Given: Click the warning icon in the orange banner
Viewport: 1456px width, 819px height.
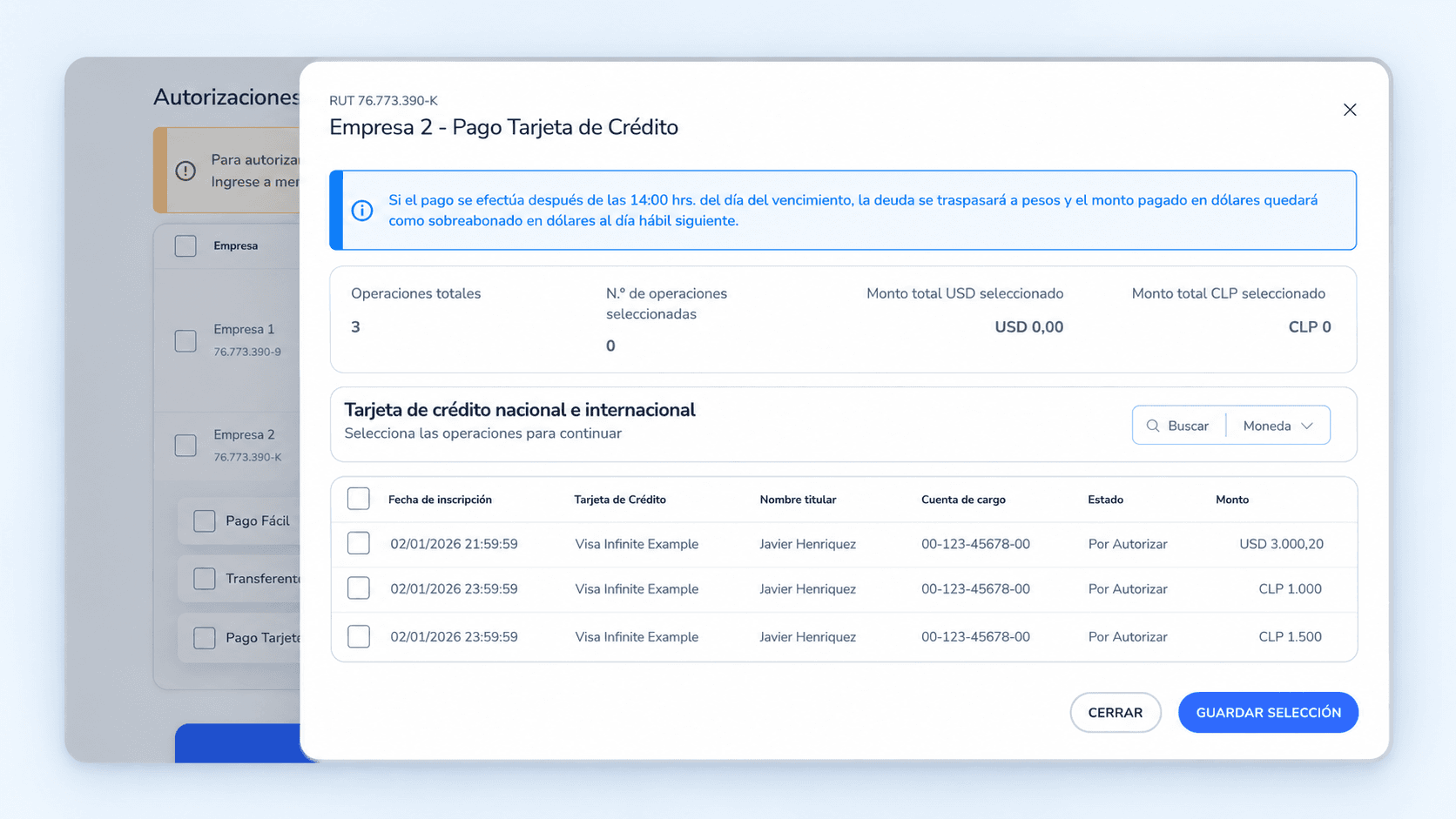Looking at the screenshot, I should click(x=185, y=171).
